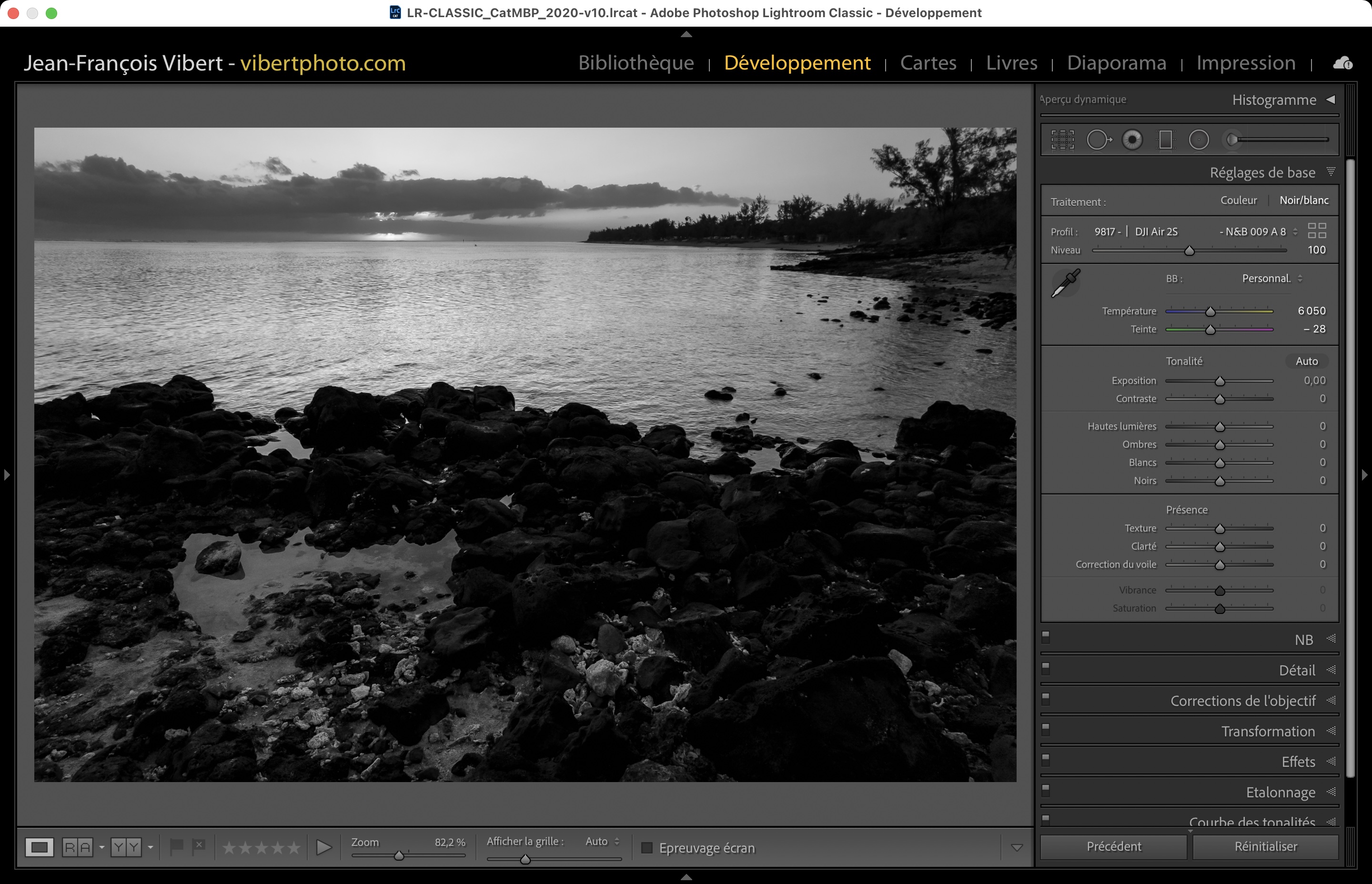Click the Auto tonality button
Image resolution: width=1372 pixels, height=884 pixels.
(1307, 361)
